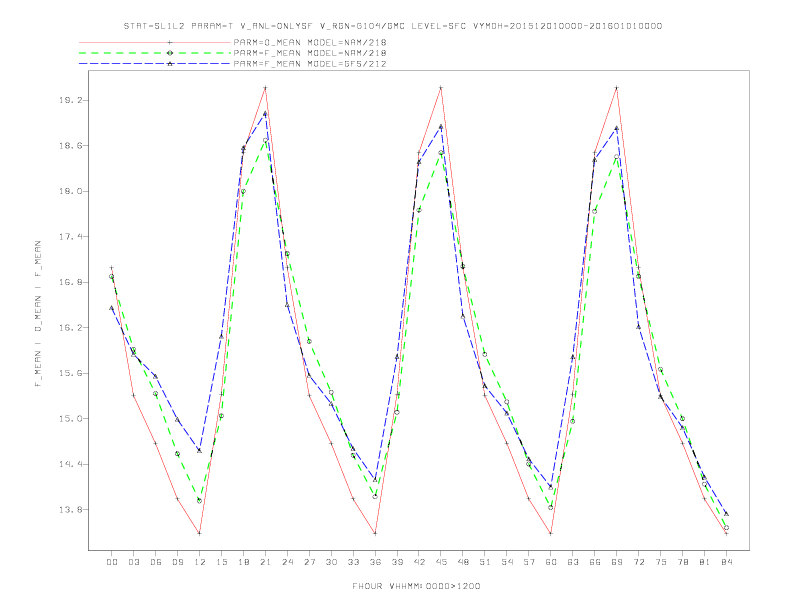This screenshot has width=792, height=612.
Task: Click x-axis forecast hour label 48
Action: tap(463, 562)
